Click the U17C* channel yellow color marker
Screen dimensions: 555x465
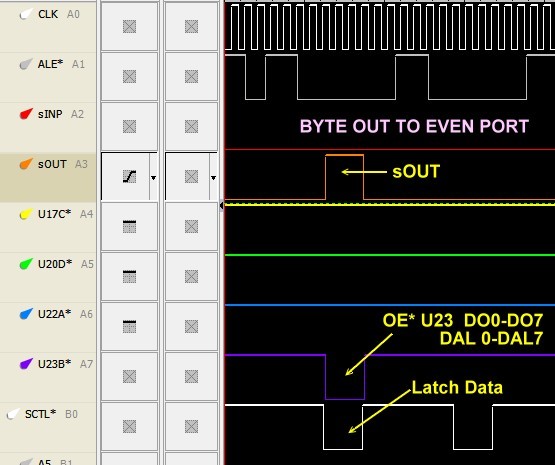(x=26, y=214)
